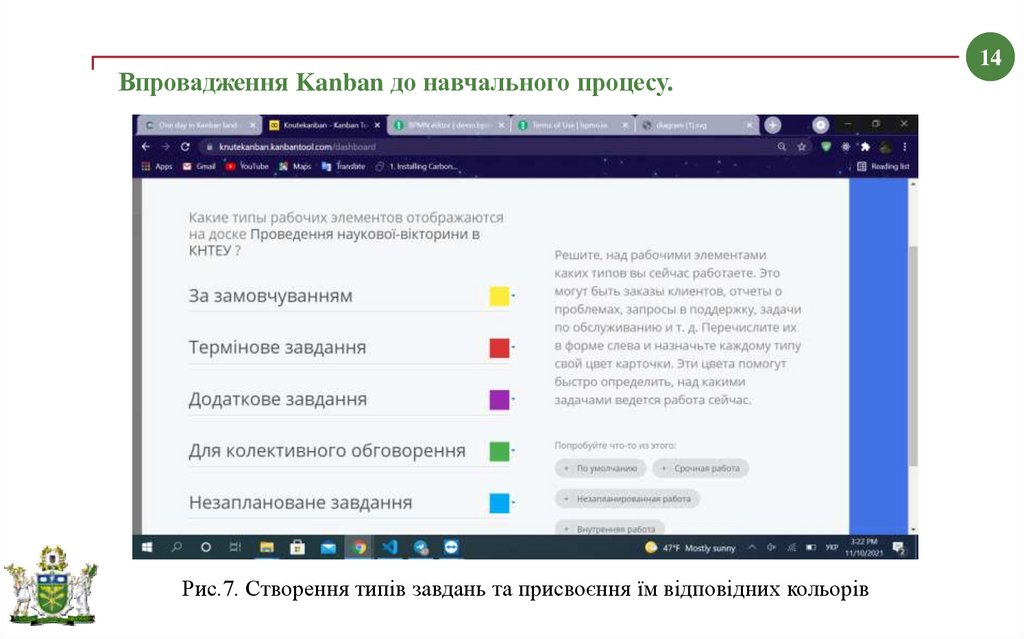Open the '47°F Mostly sunny' weather widget
Screen dimensions: 1024x639
pos(690,548)
